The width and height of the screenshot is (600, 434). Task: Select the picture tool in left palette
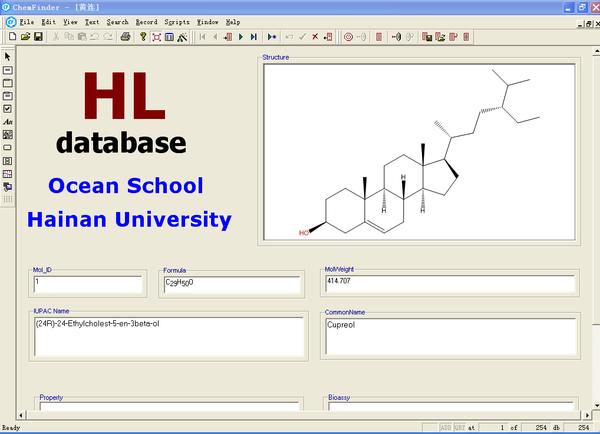coord(8,135)
